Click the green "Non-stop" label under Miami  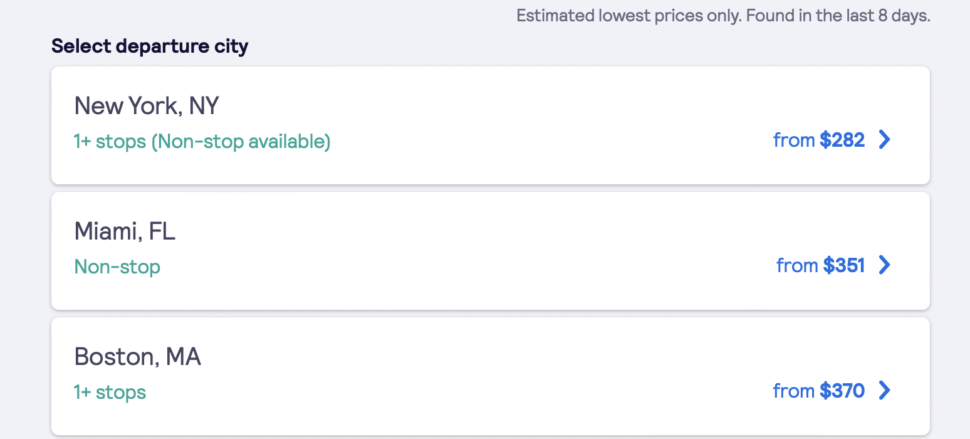pyautogui.click(x=117, y=267)
